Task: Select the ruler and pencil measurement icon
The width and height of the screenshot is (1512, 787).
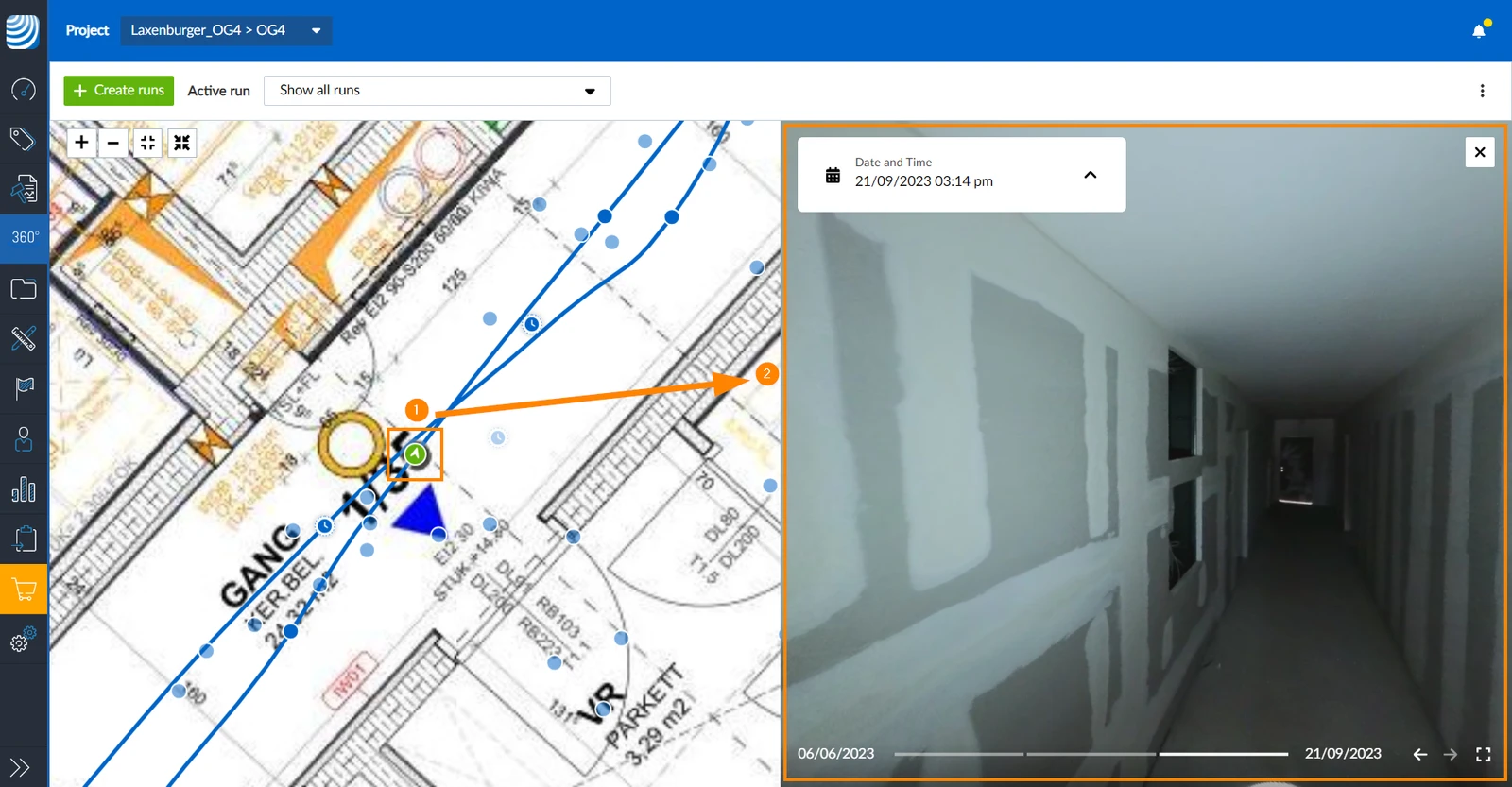Action: click(24, 338)
